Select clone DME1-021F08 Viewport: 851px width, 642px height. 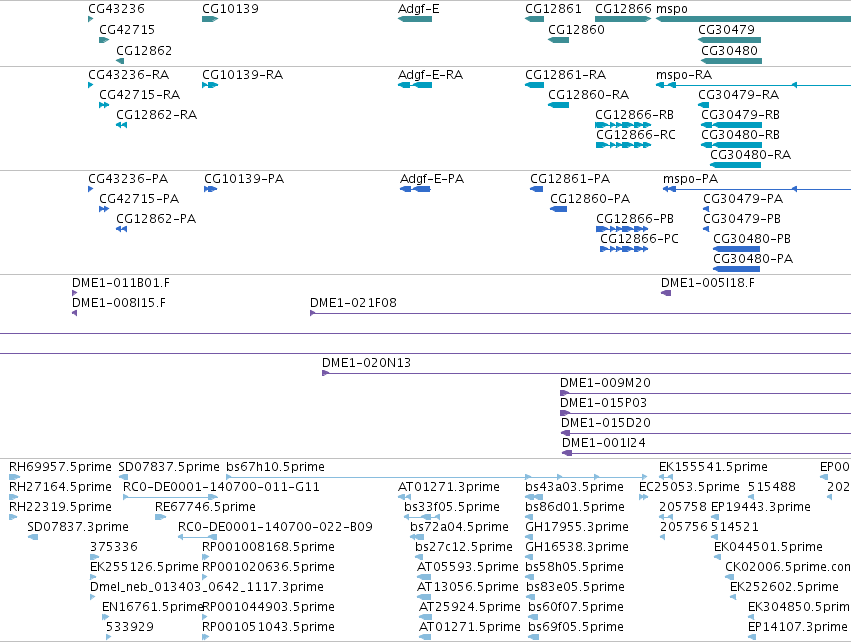(580, 313)
